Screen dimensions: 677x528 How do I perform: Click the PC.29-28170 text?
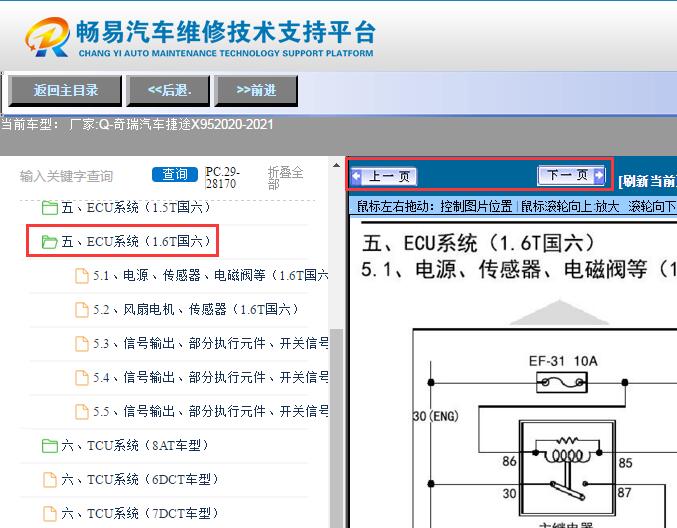(222, 177)
